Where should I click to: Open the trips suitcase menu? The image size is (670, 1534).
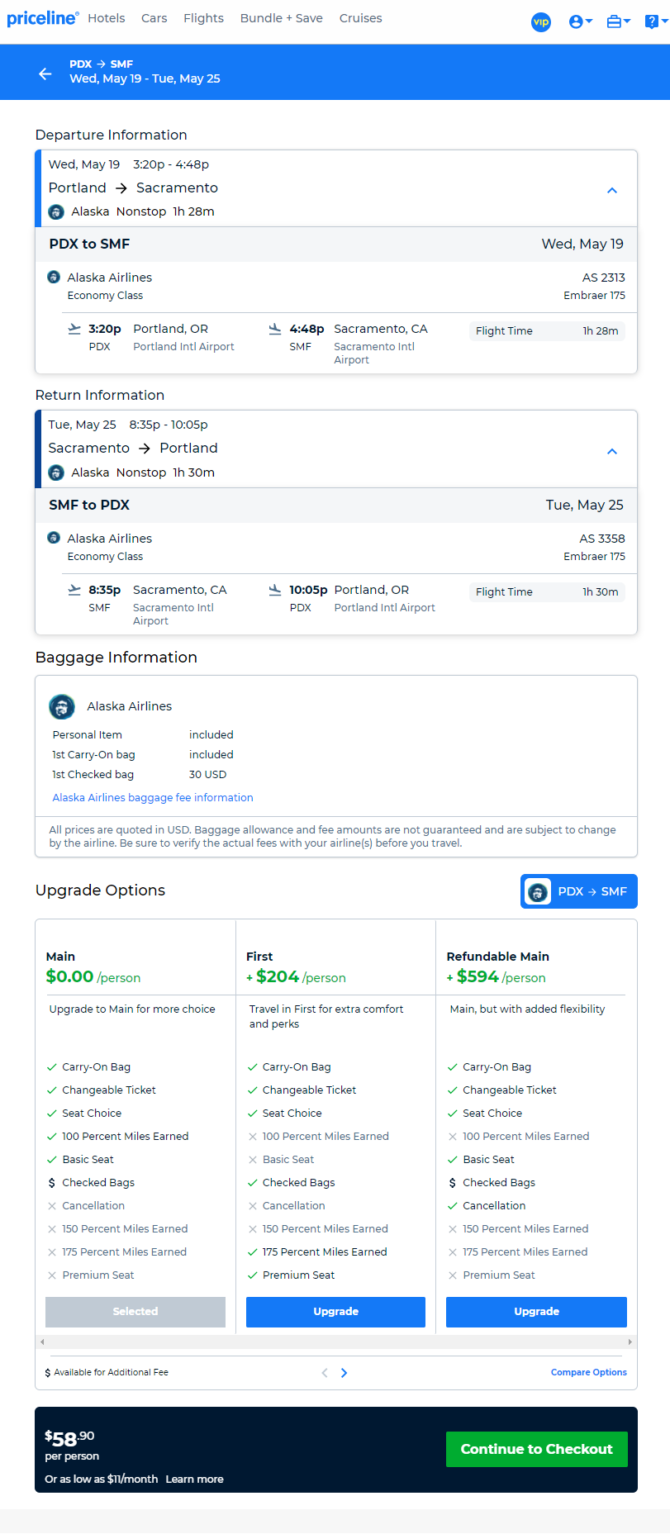pos(618,21)
